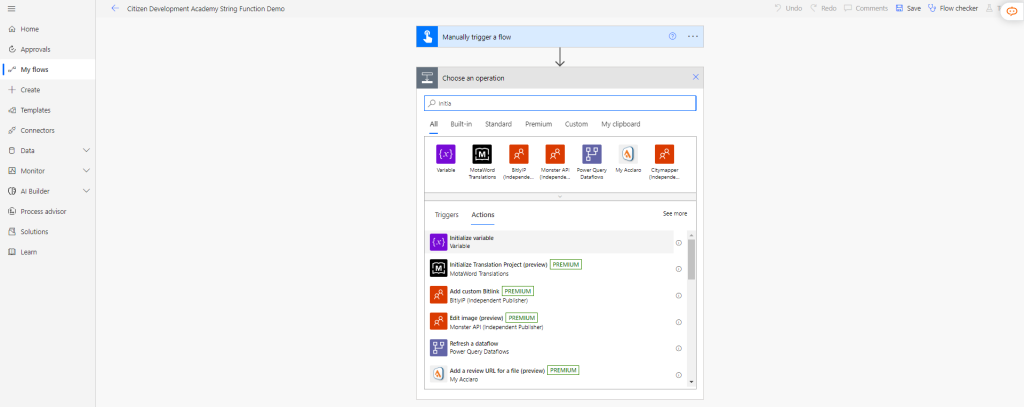Show info for Initialize variable

[679, 242]
